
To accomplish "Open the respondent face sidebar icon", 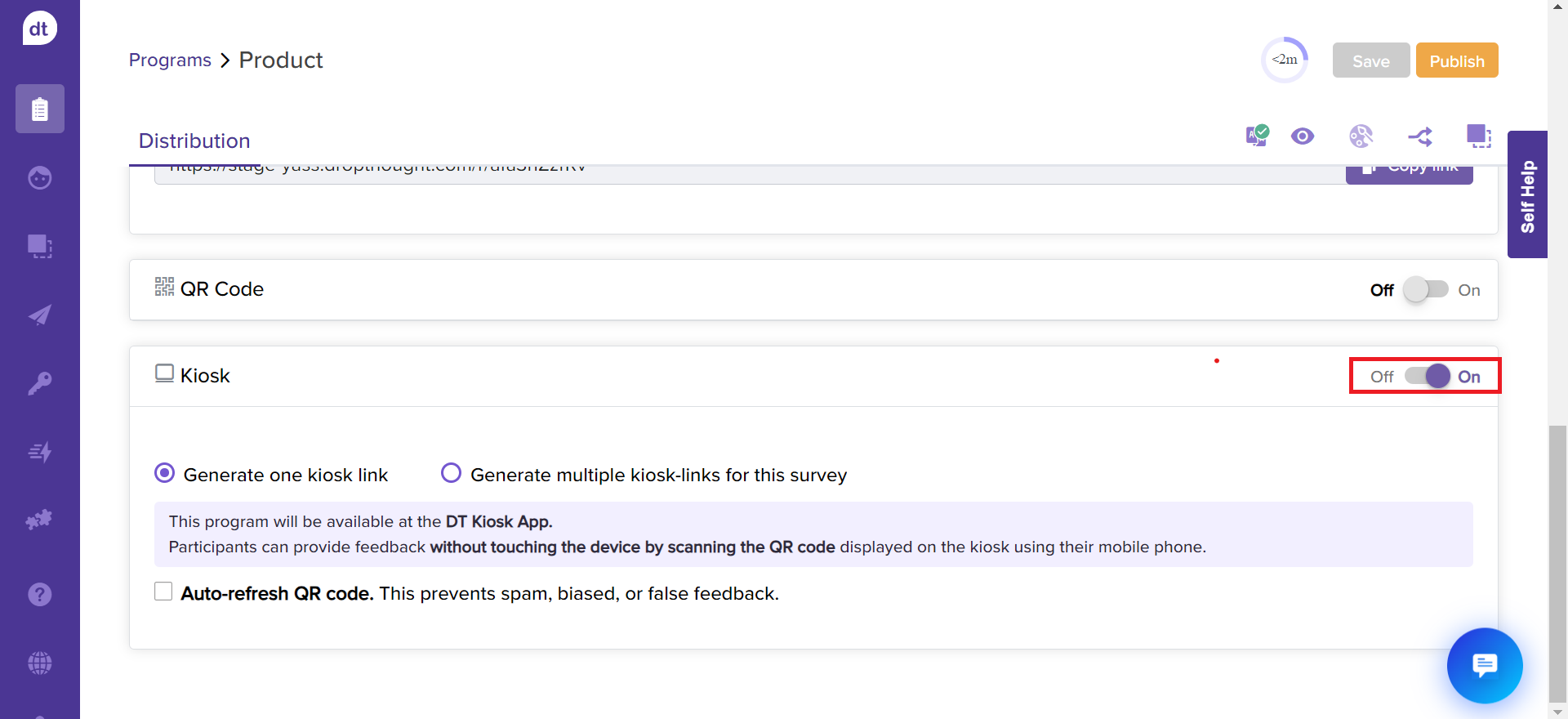I will tap(39, 177).
